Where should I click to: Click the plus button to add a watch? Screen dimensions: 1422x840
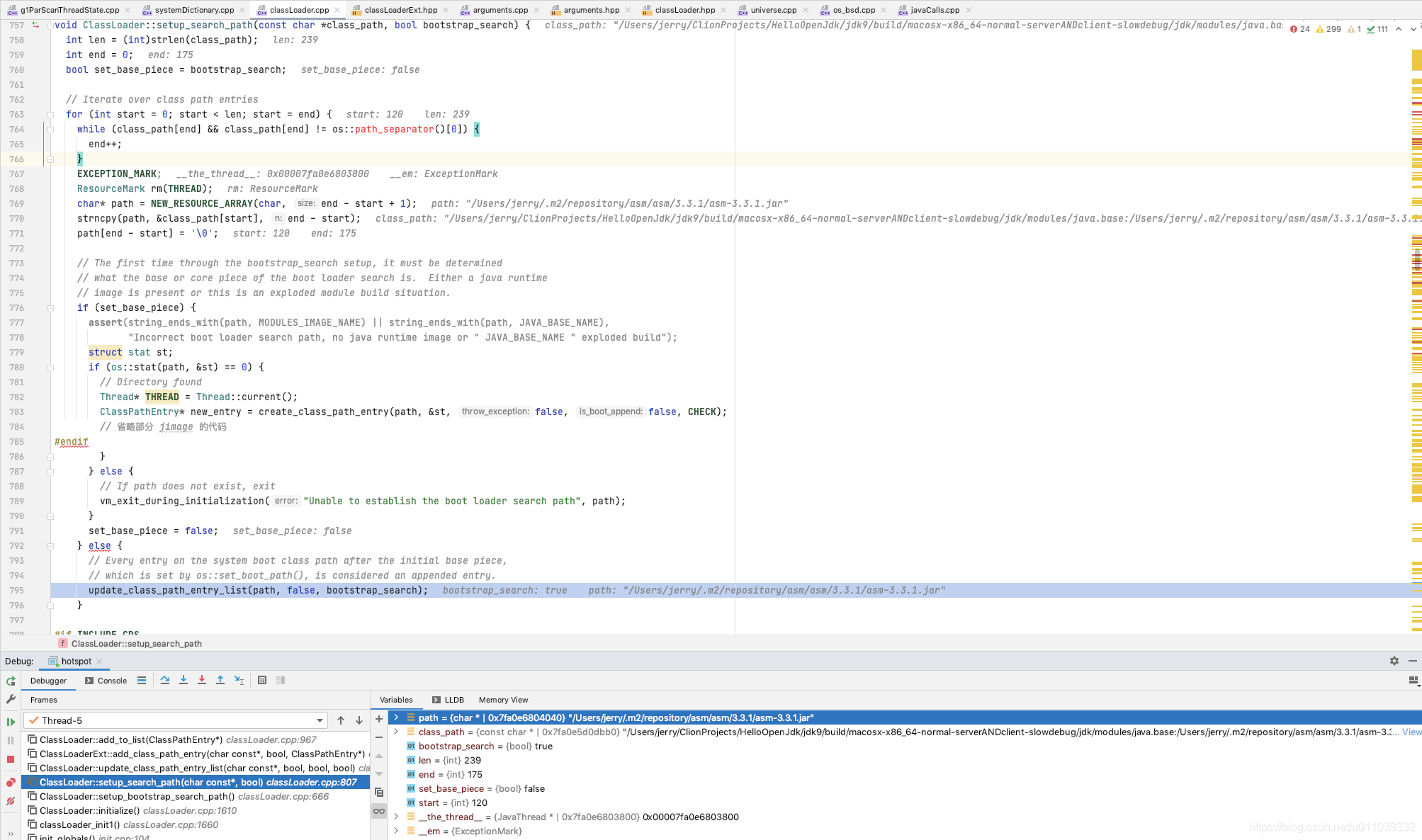379,718
